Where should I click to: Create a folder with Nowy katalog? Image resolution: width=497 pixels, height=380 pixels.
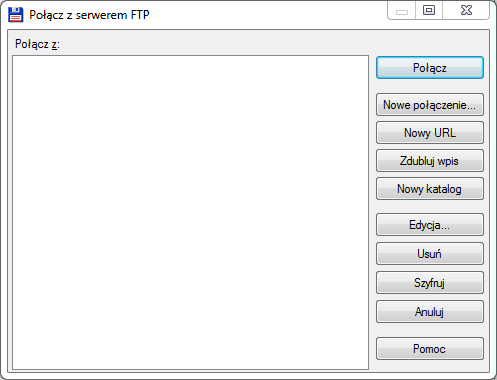coord(430,189)
